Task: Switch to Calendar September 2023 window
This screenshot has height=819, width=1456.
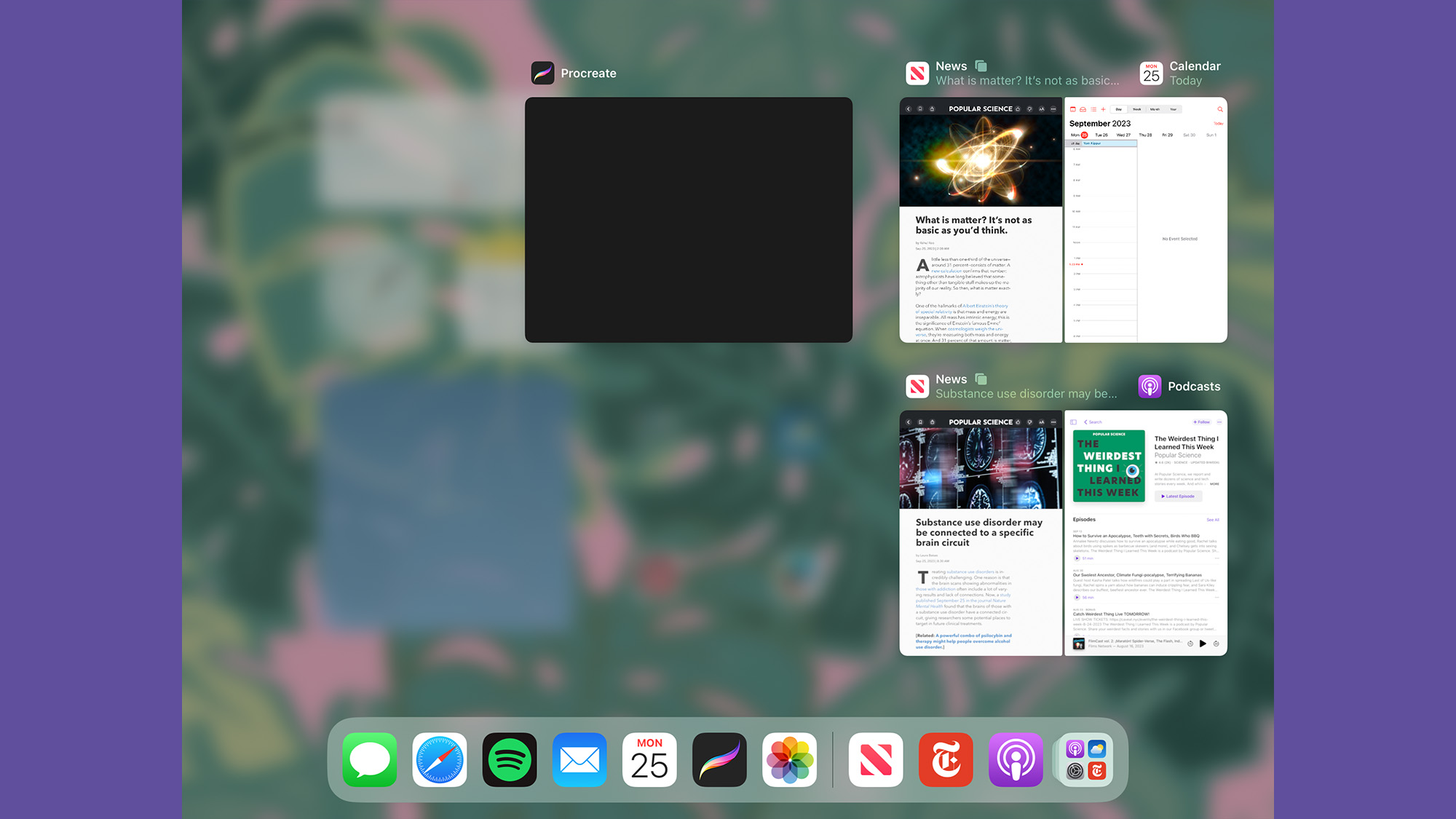Action: coord(1146,220)
